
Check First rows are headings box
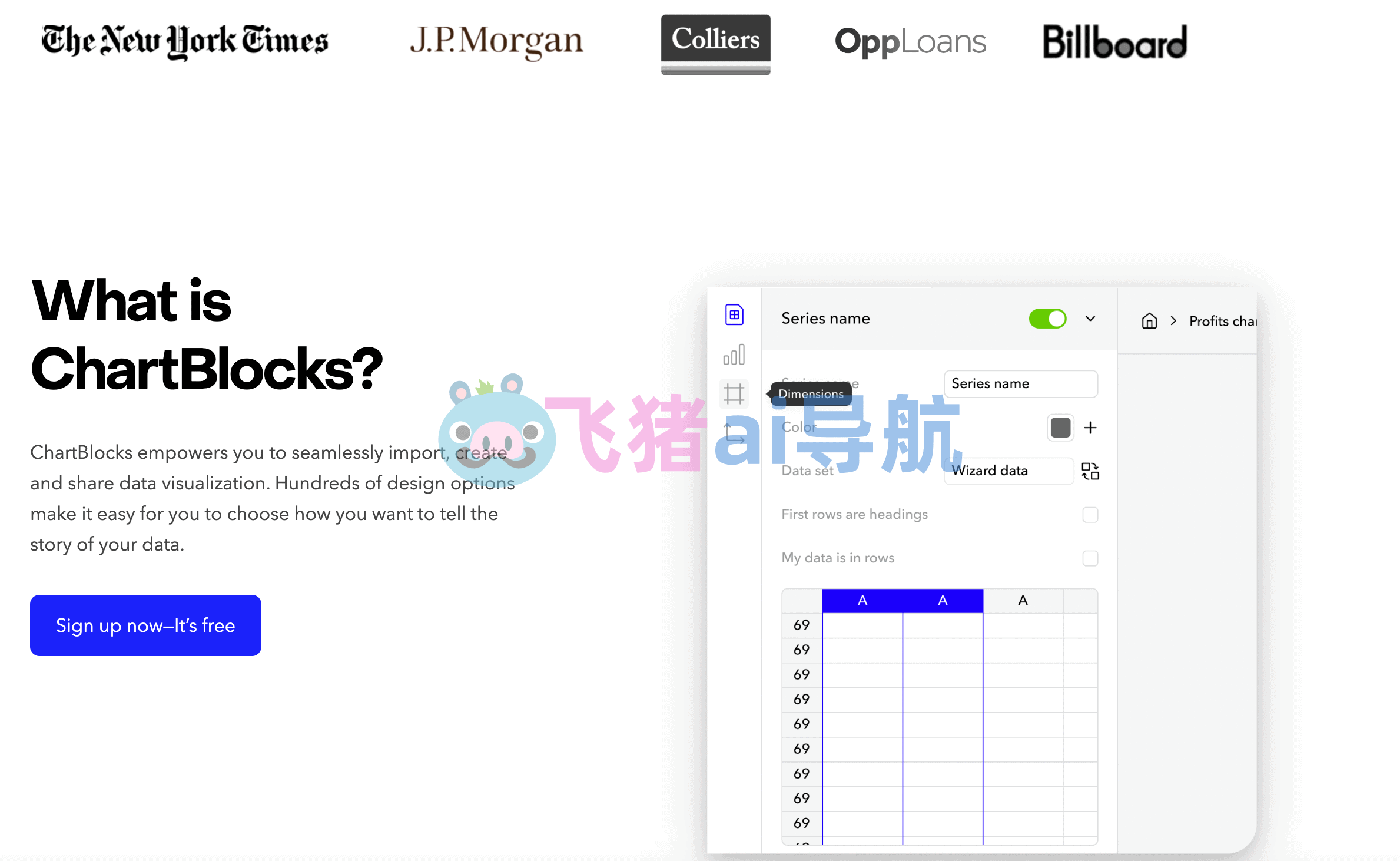pos(1090,515)
